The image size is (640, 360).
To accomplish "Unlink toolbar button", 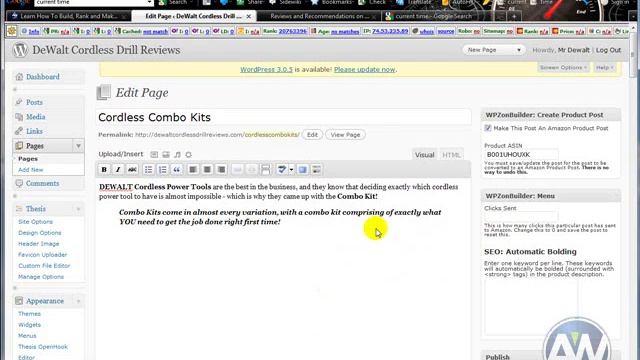I will [x=251, y=169].
